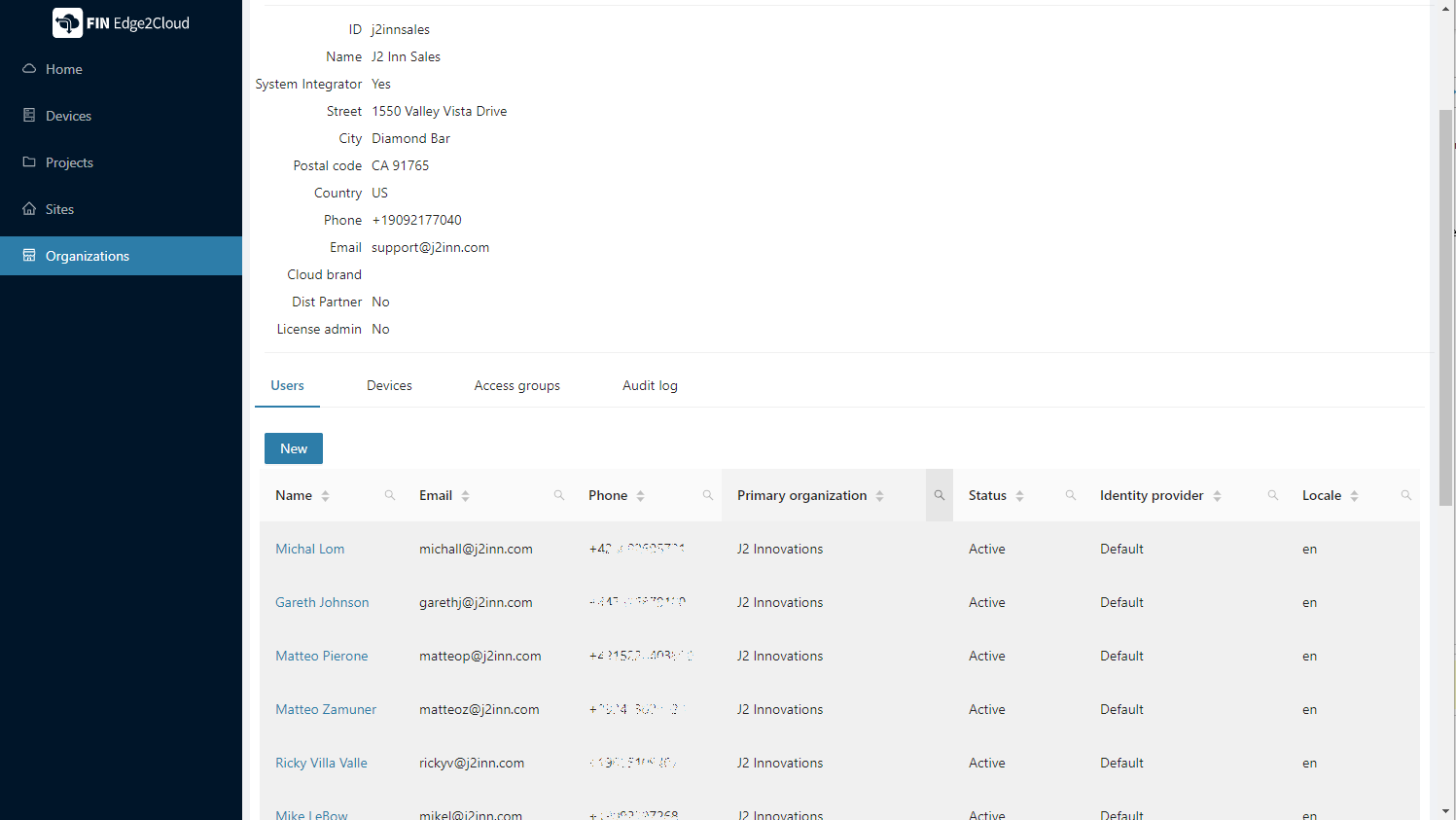Click Active status in Gareth Johnson row
The width and height of the screenshot is (1456, 820).
pyautogui.click(x=987, y=602)
